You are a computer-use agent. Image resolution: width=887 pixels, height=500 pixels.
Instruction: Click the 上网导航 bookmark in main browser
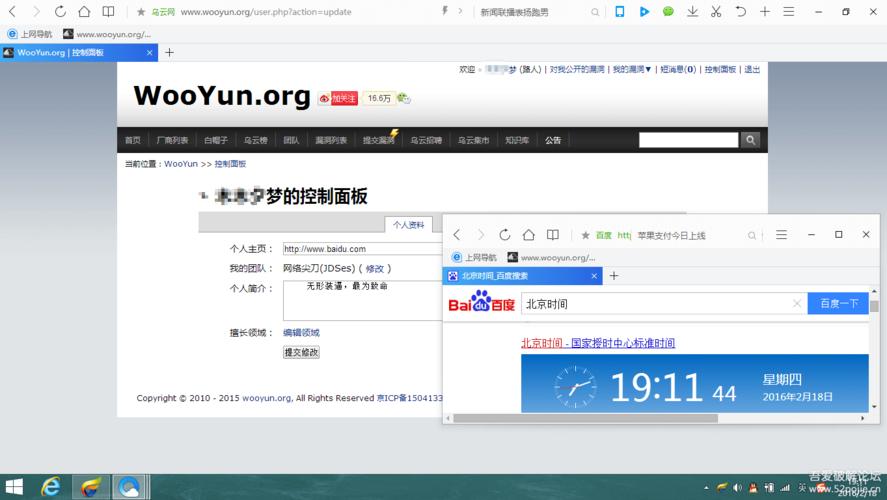(29, 34)
